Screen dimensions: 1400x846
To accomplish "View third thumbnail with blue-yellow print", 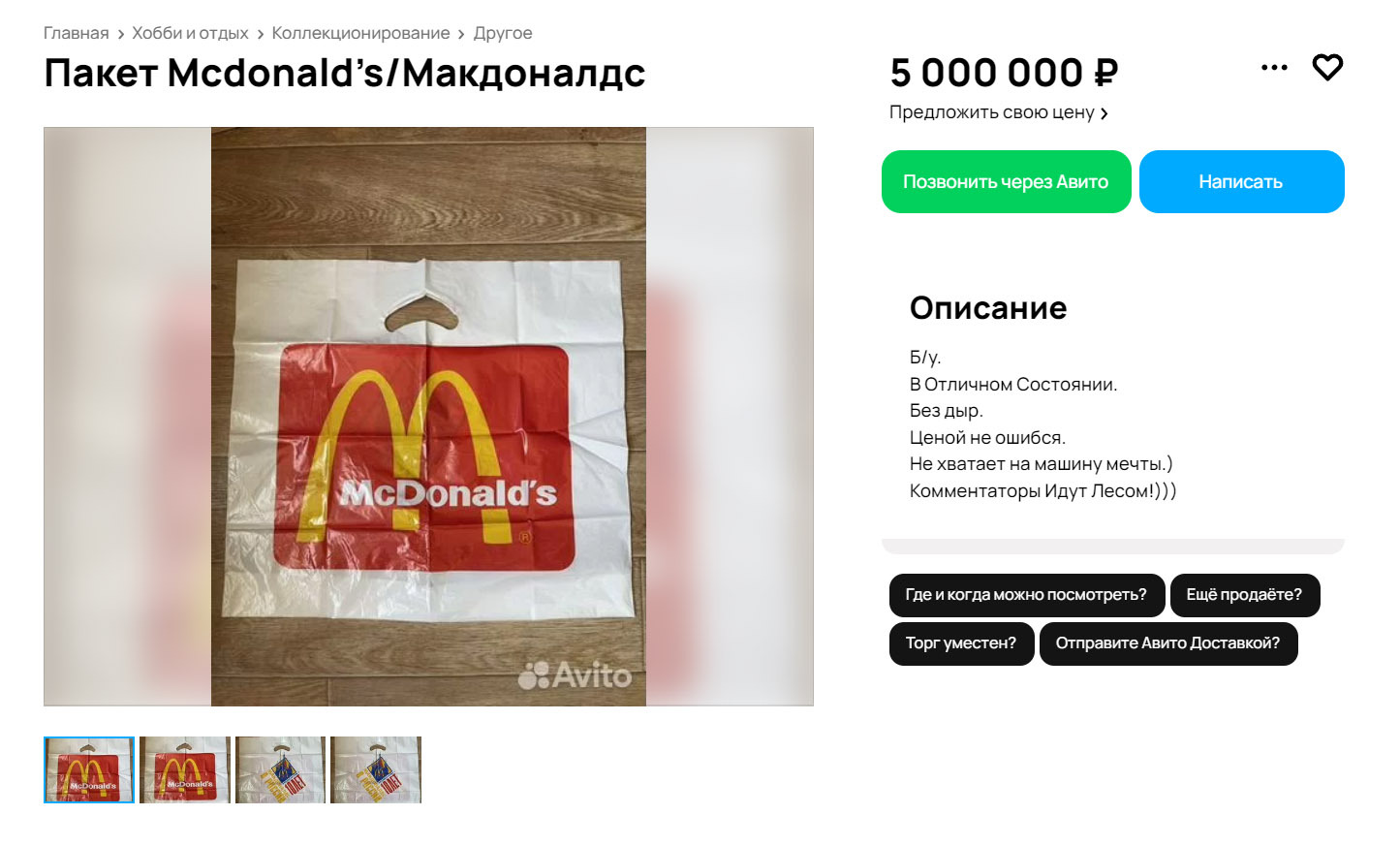I will [x=280, y=769].
